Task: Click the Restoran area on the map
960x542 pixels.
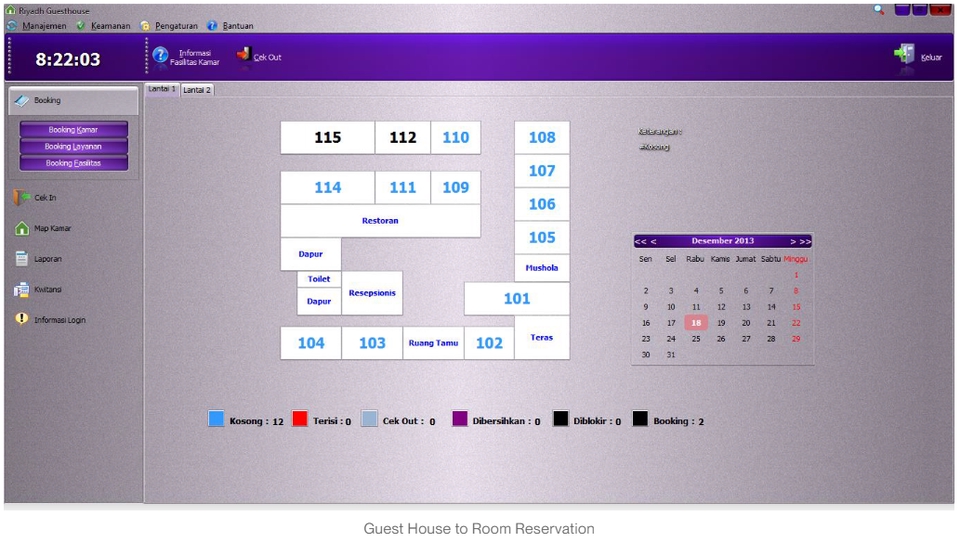Action: point(380,220)
